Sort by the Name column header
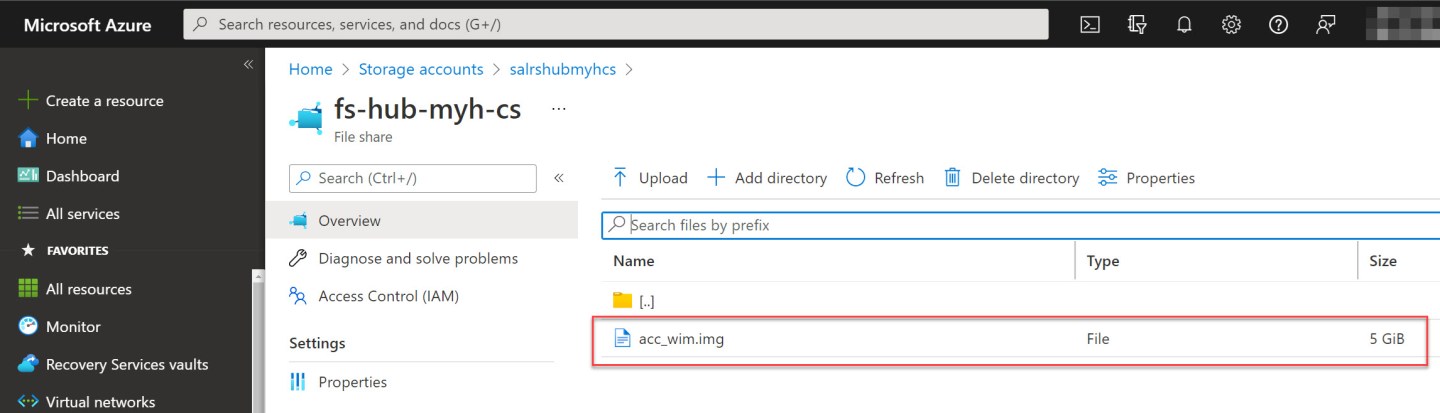Viewport: 1440px width, 413px height. point(634,261)
